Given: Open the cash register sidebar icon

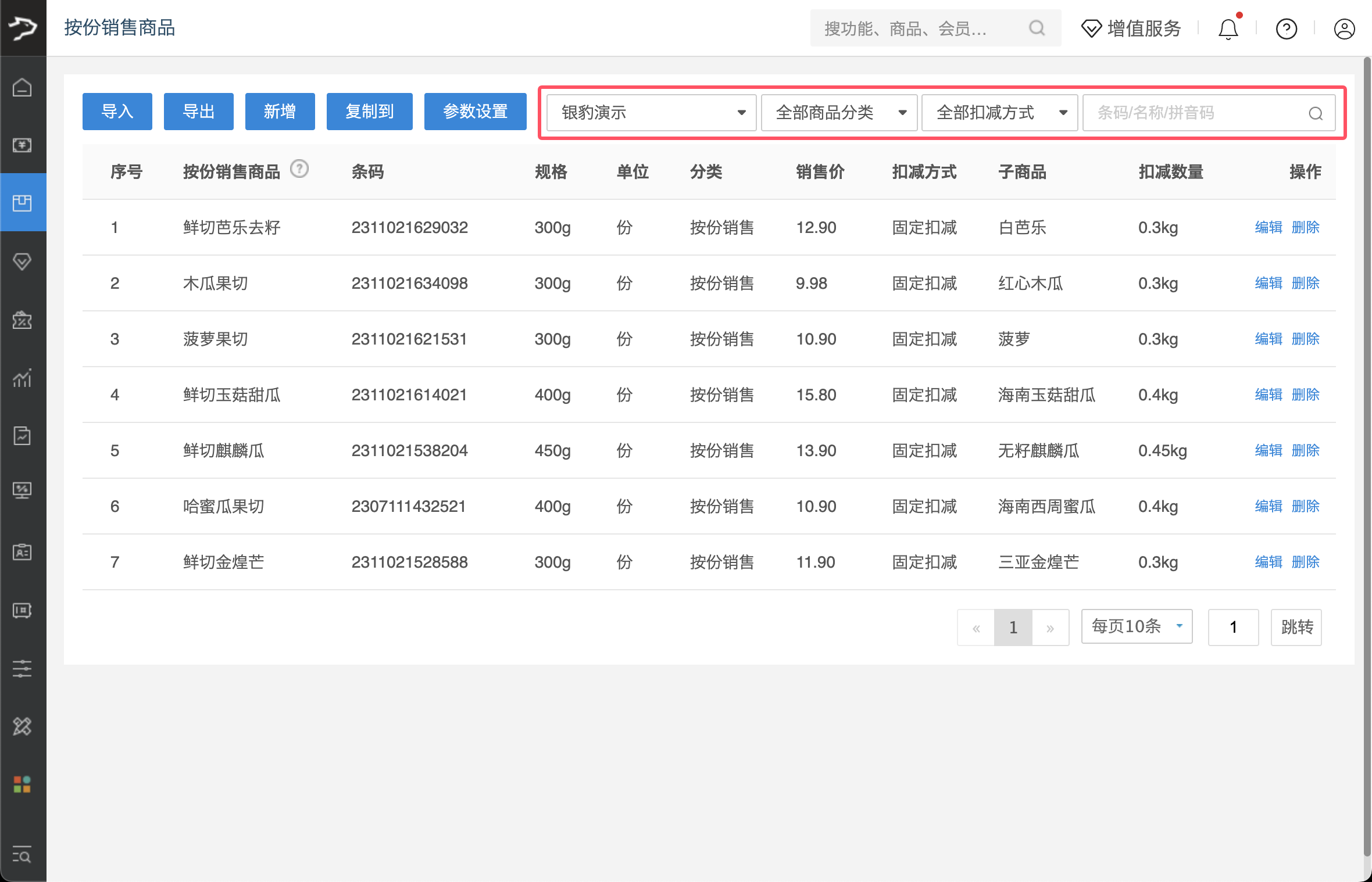Looking at the screenshot, I should coord(22,145).
